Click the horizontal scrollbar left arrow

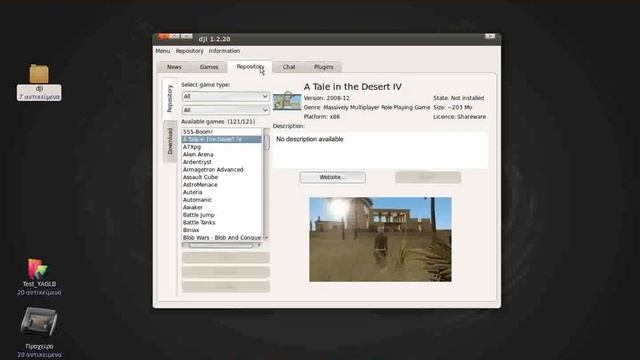(184, 245)
